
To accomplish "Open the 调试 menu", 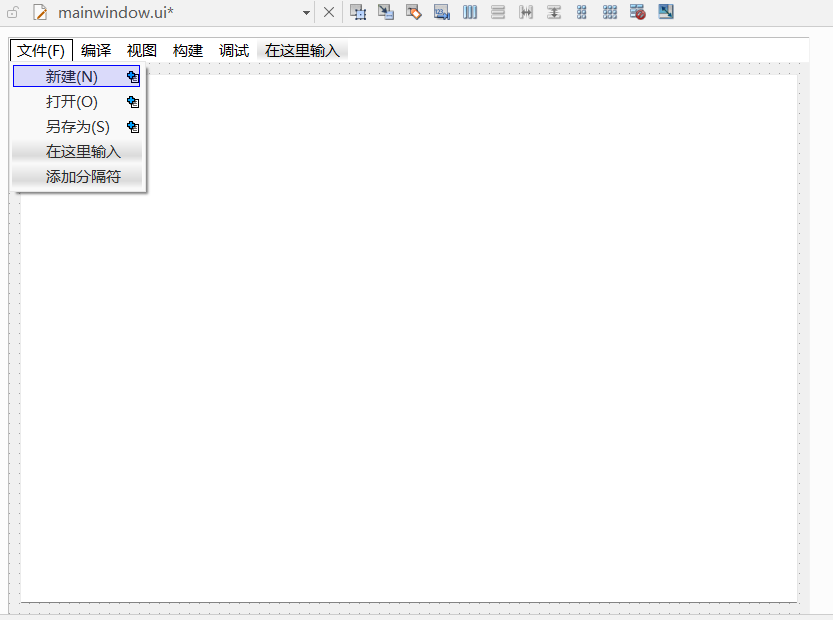I will click(x=234, y=51).
